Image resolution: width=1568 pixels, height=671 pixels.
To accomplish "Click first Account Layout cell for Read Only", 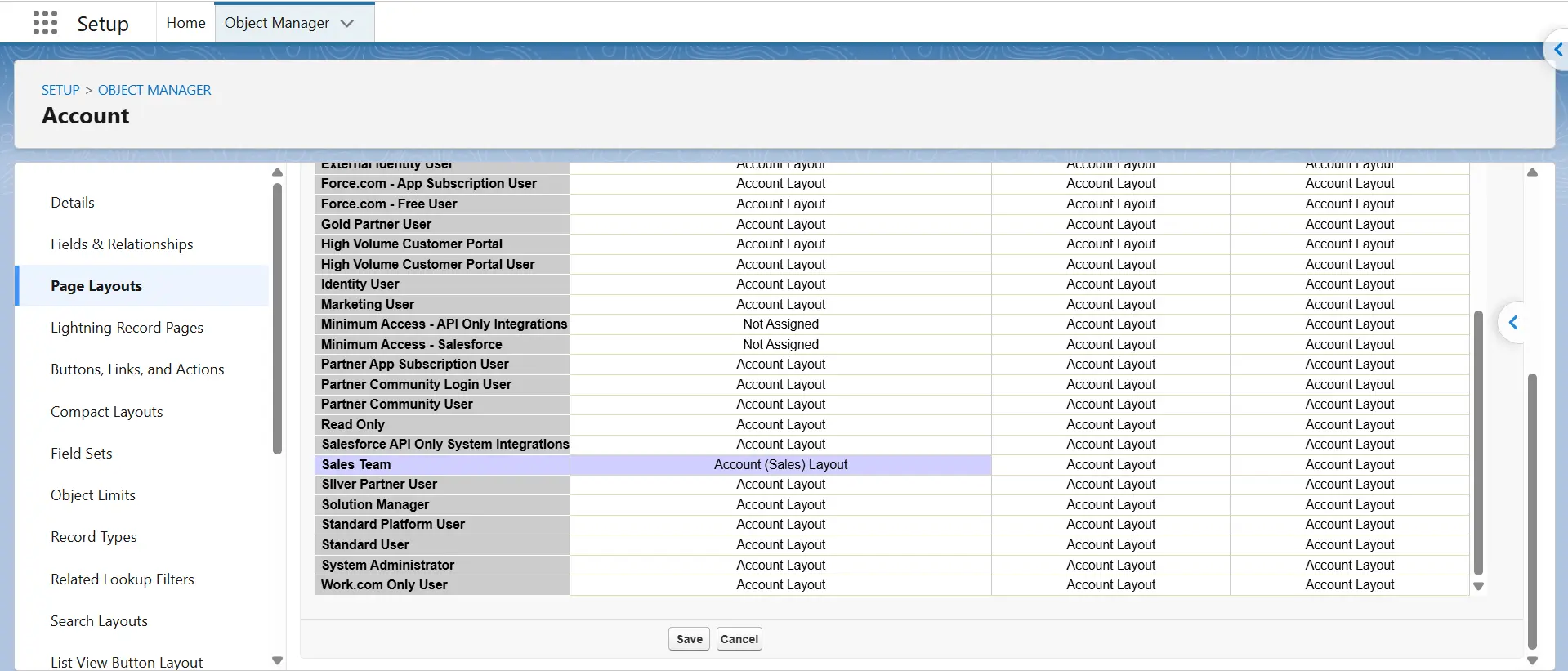I will click(x=780, y=424).
